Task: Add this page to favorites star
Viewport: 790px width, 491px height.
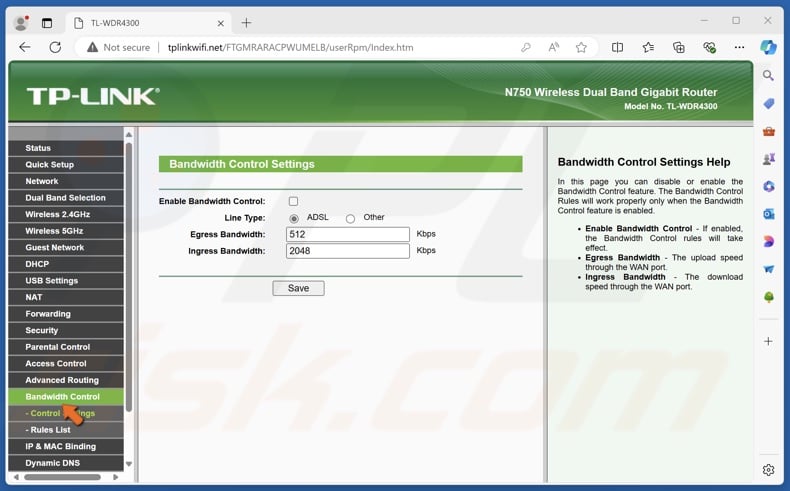Action: coord(581,47)
